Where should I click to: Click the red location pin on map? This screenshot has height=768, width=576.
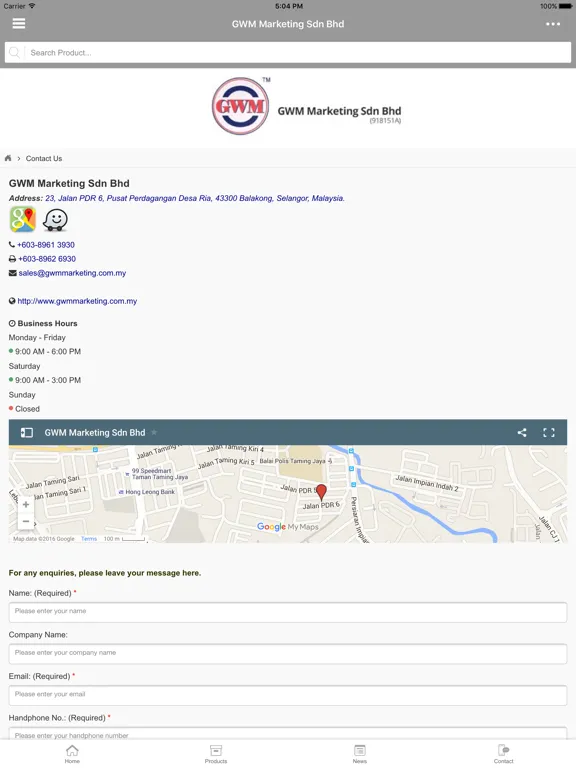[321, 492]
